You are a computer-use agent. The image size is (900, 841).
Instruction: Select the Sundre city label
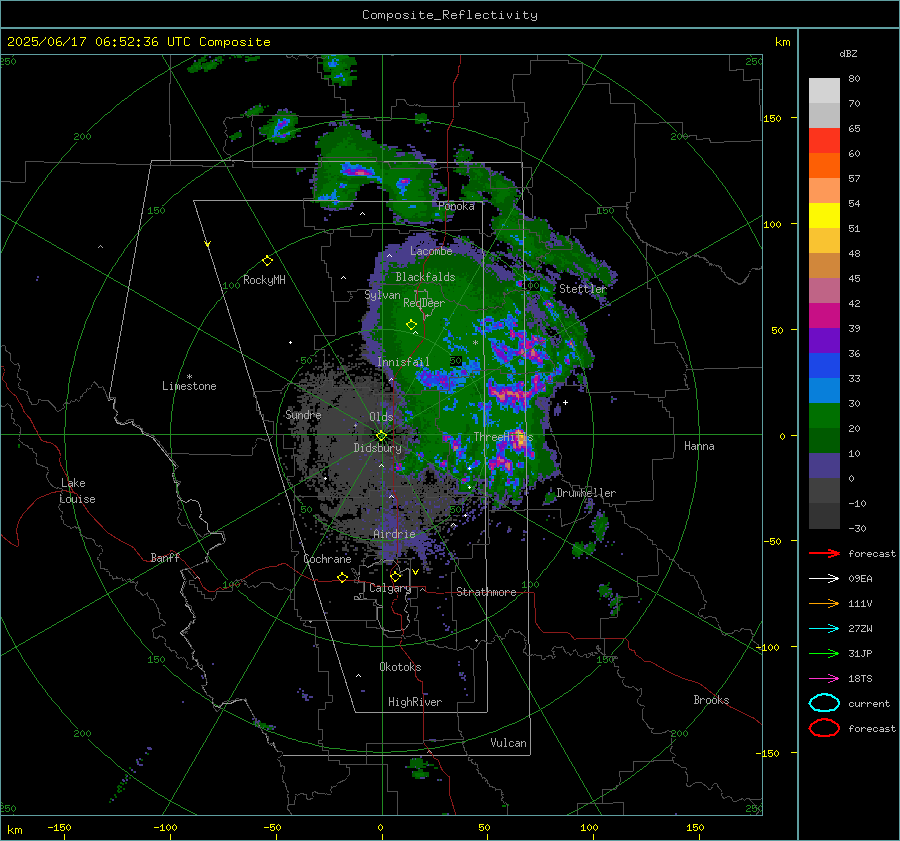tap(303, 414)
